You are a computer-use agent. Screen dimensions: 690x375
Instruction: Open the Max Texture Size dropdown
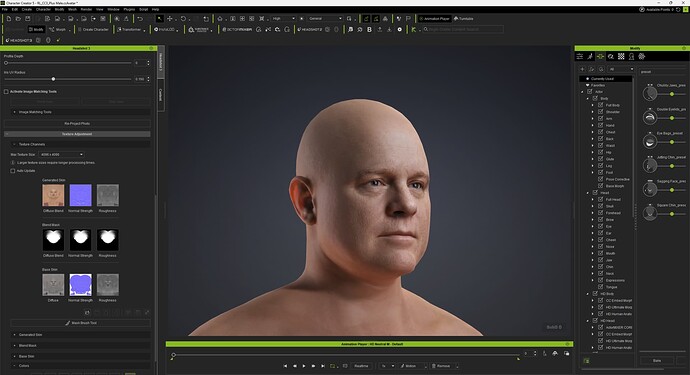tap(62, 154)
